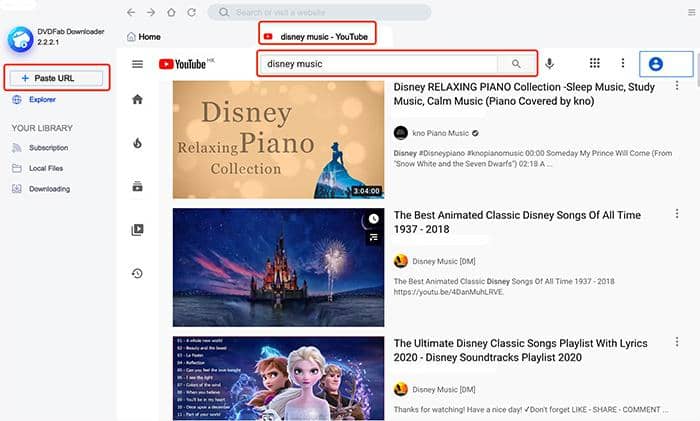
Task: Open options for Ultimate Disney Classic Songs
Action: tap(677, 342)
